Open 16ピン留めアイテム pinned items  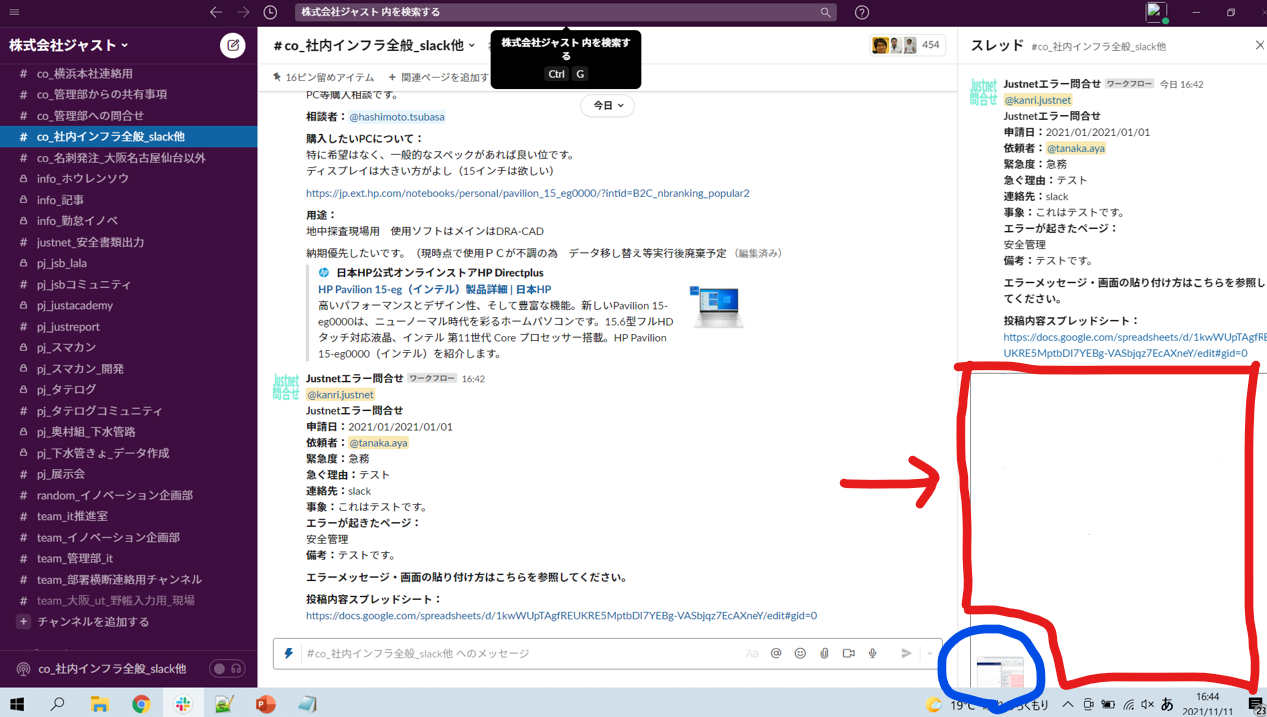323,77
